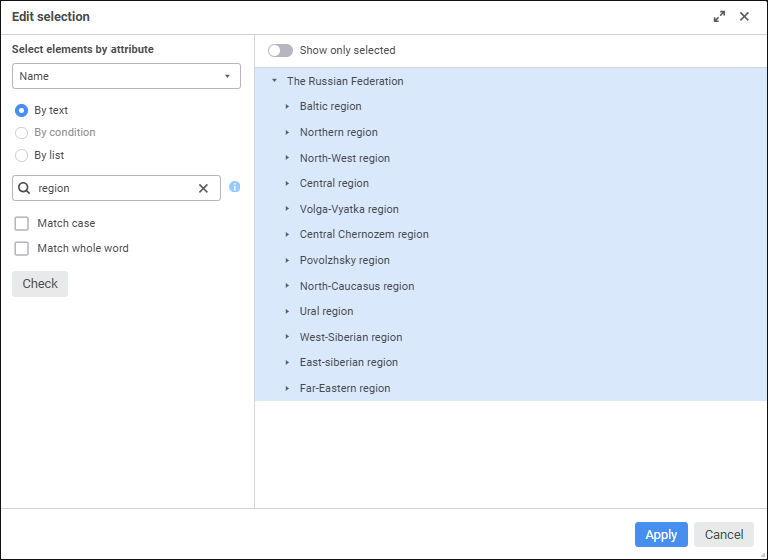
Task: Click the expand dialog to full screen icon
Action: [719, 17]
